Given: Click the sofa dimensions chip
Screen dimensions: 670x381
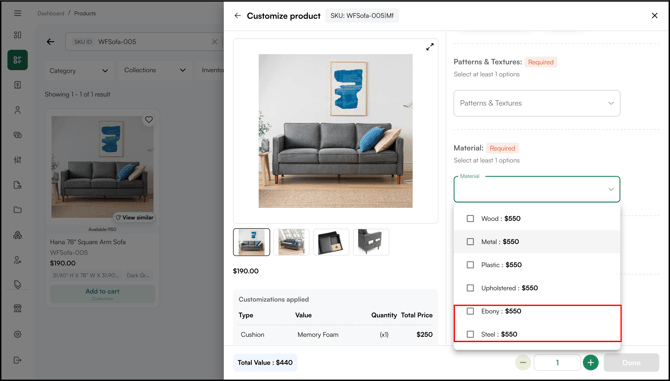Looking at the screenshot, I should coord(86,275).
